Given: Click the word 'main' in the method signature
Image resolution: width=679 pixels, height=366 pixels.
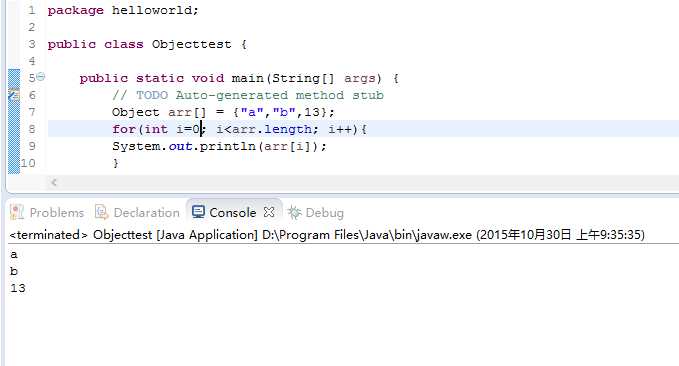Looking at the screenshot, I should coord(247,78).
